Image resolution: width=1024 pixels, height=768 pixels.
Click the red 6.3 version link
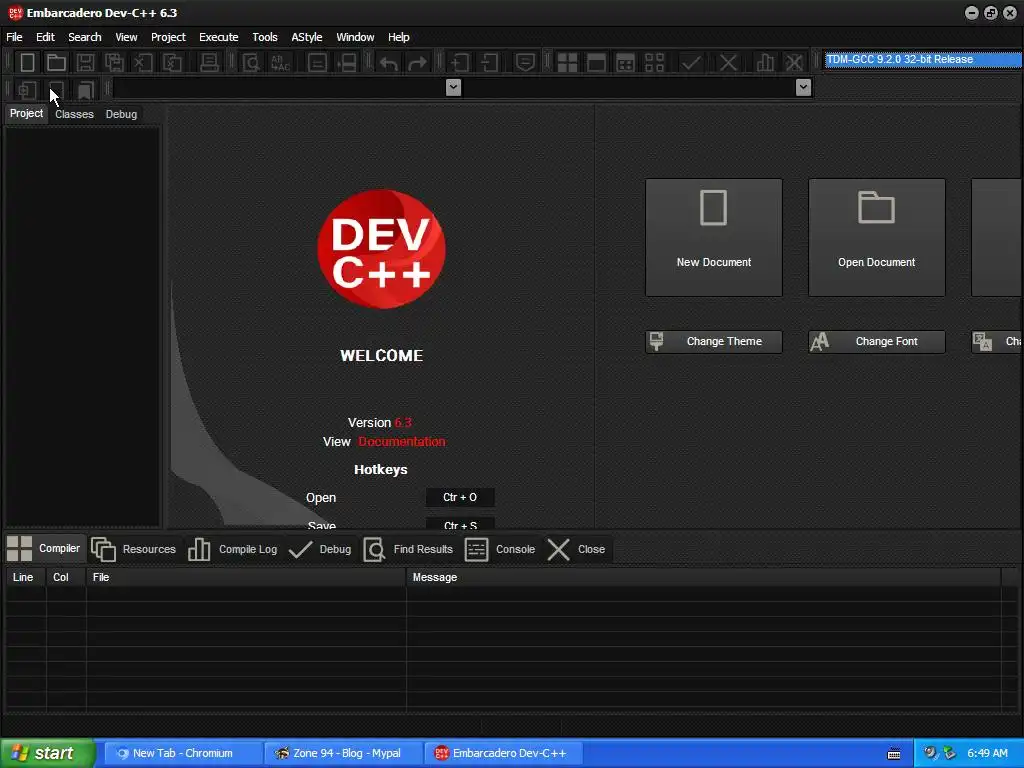(x=403, y=423)
